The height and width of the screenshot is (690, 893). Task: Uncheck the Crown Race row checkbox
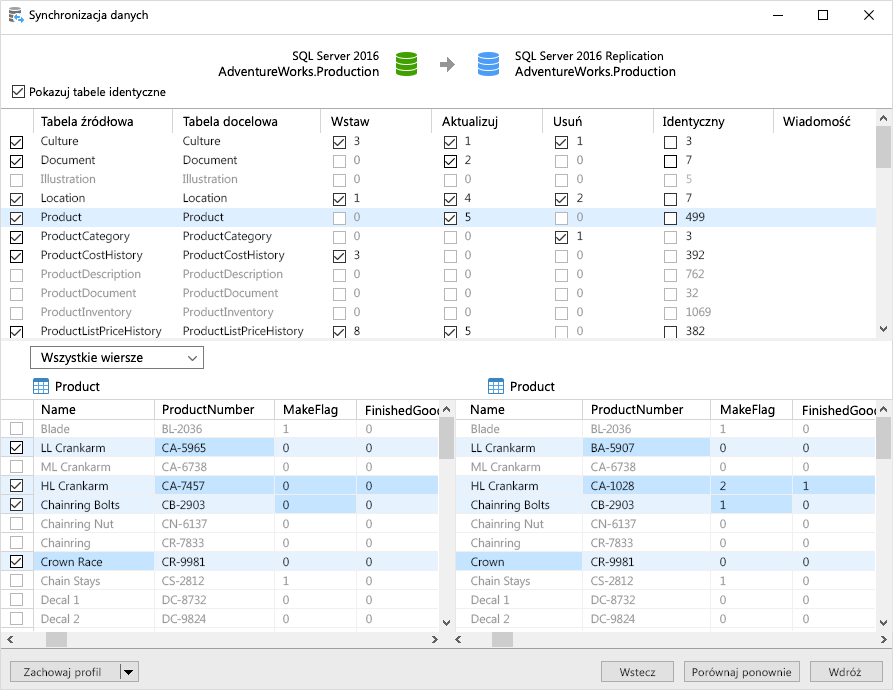pyautogui.click(x=17, y=561)
